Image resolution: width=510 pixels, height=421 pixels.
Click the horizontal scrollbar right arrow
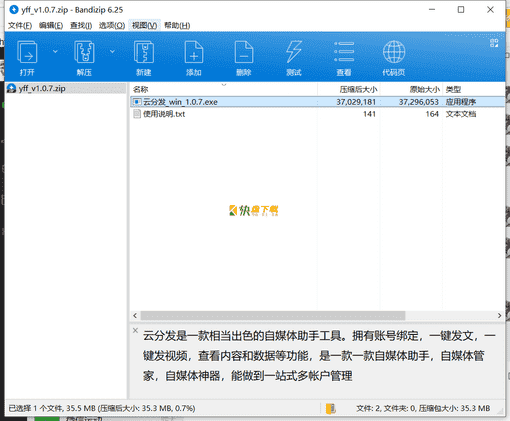pos(499,315)
